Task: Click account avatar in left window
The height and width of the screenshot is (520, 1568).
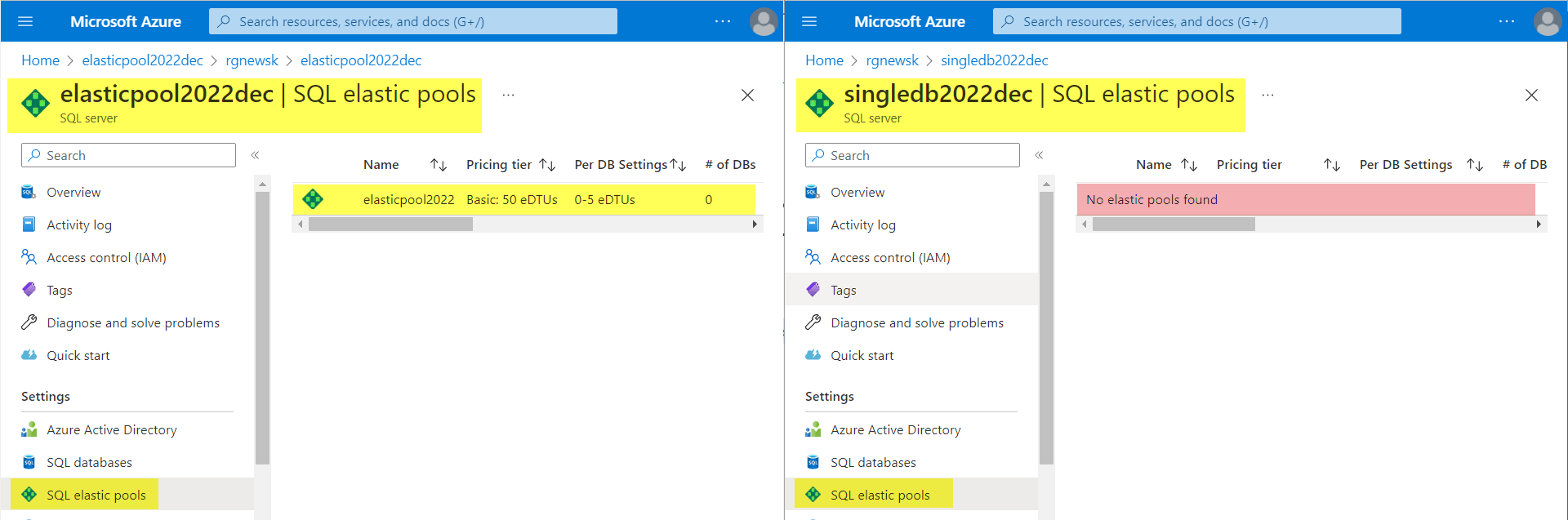Action: click(x=764, y=22)
